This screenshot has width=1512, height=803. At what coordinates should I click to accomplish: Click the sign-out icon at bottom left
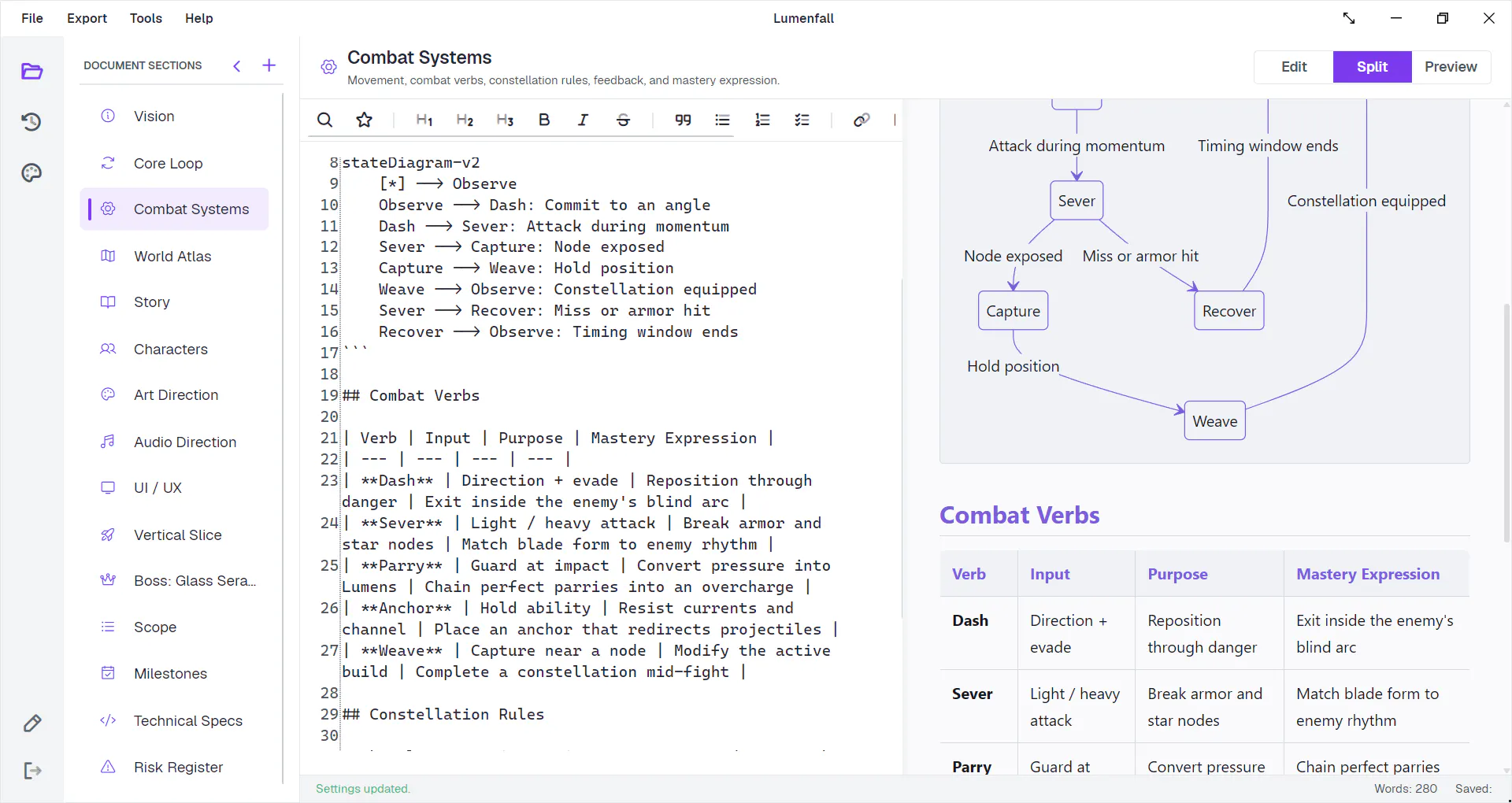point(32,771)
